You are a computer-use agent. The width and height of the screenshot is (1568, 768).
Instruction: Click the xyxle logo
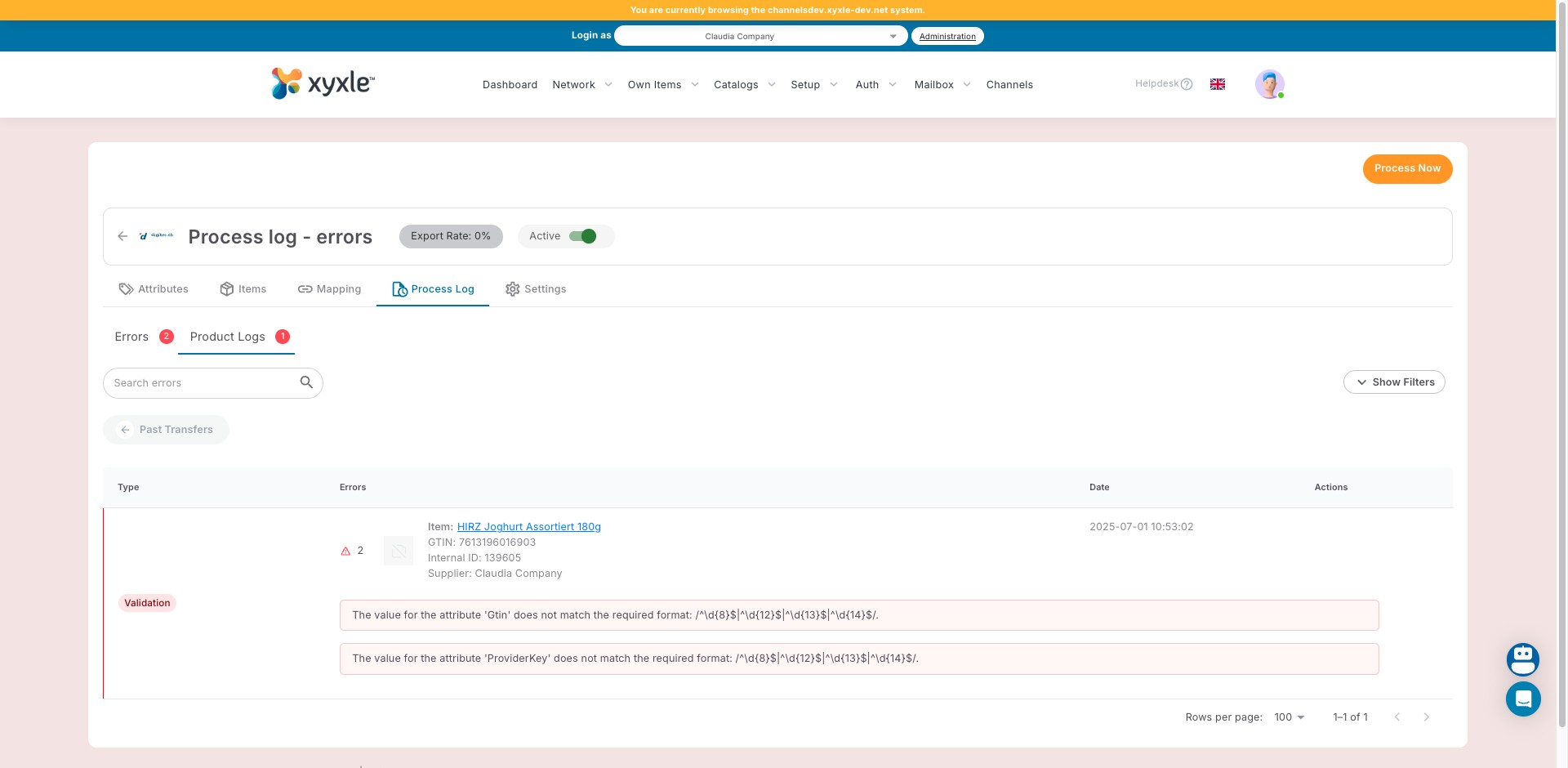click(x=323, y=83)
